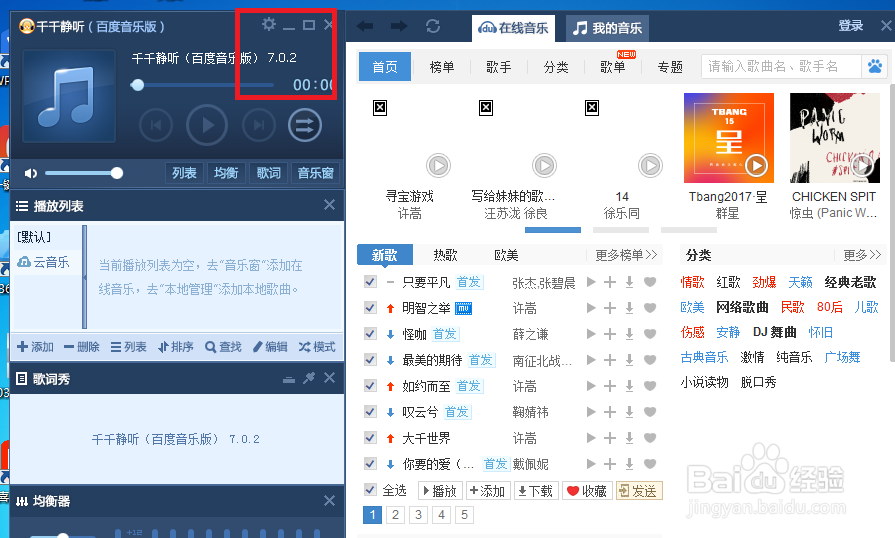
Task: Adjust the volume slider
Action: (x=83, y=173)
